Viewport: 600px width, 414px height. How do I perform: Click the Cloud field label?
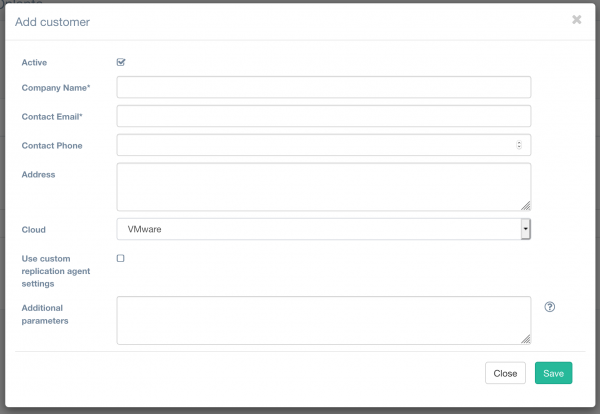pos(34,230)
